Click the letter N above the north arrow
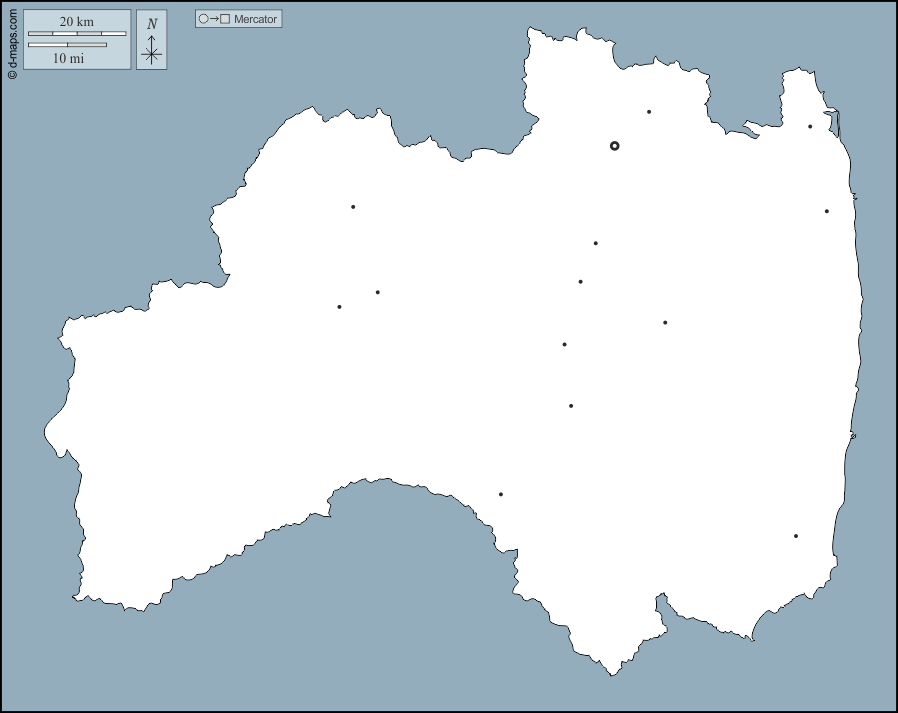Screen dimensions: 898x713 152,24
